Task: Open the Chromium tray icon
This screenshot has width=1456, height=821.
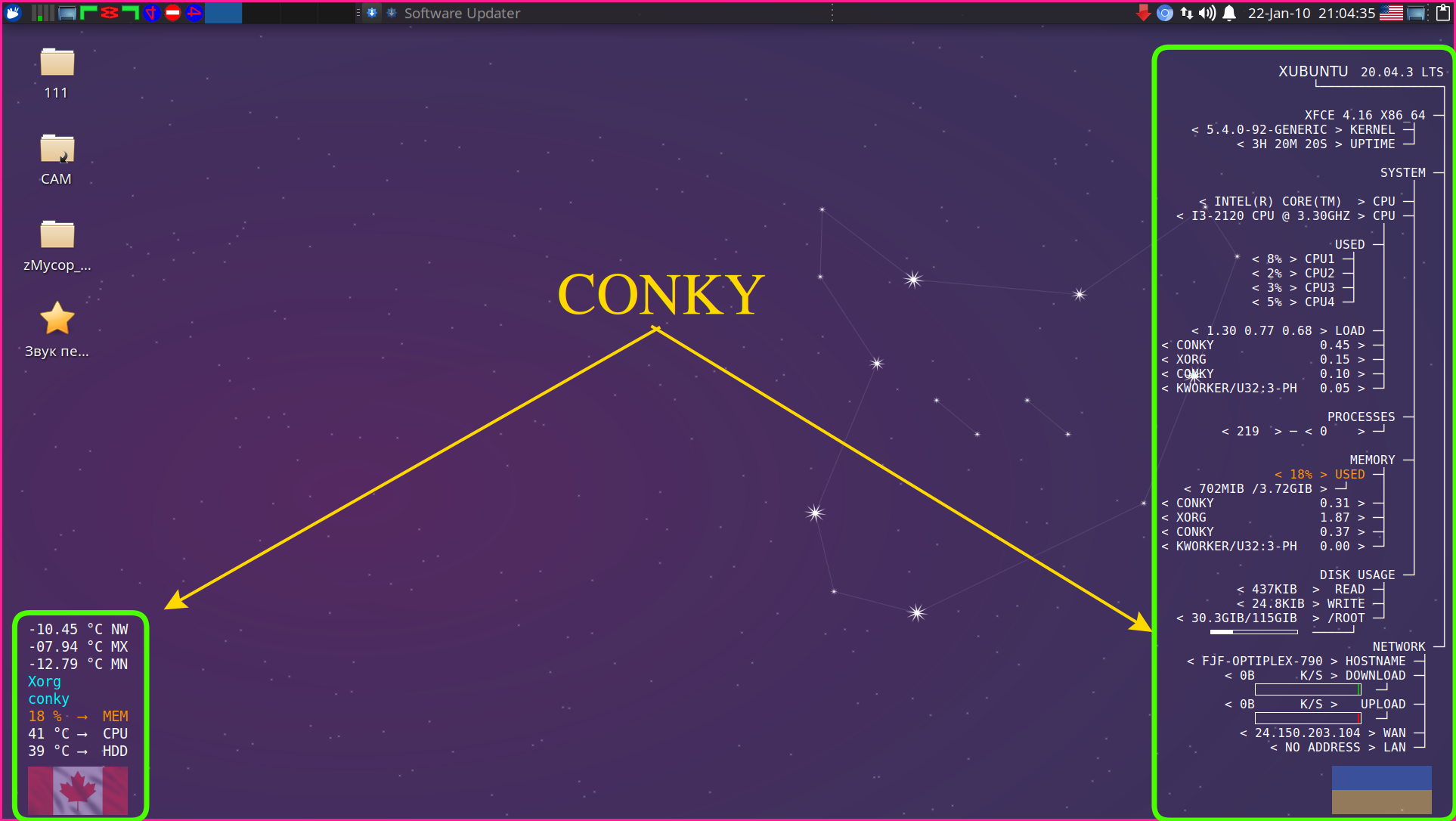Action: (x=1165, y=13)
